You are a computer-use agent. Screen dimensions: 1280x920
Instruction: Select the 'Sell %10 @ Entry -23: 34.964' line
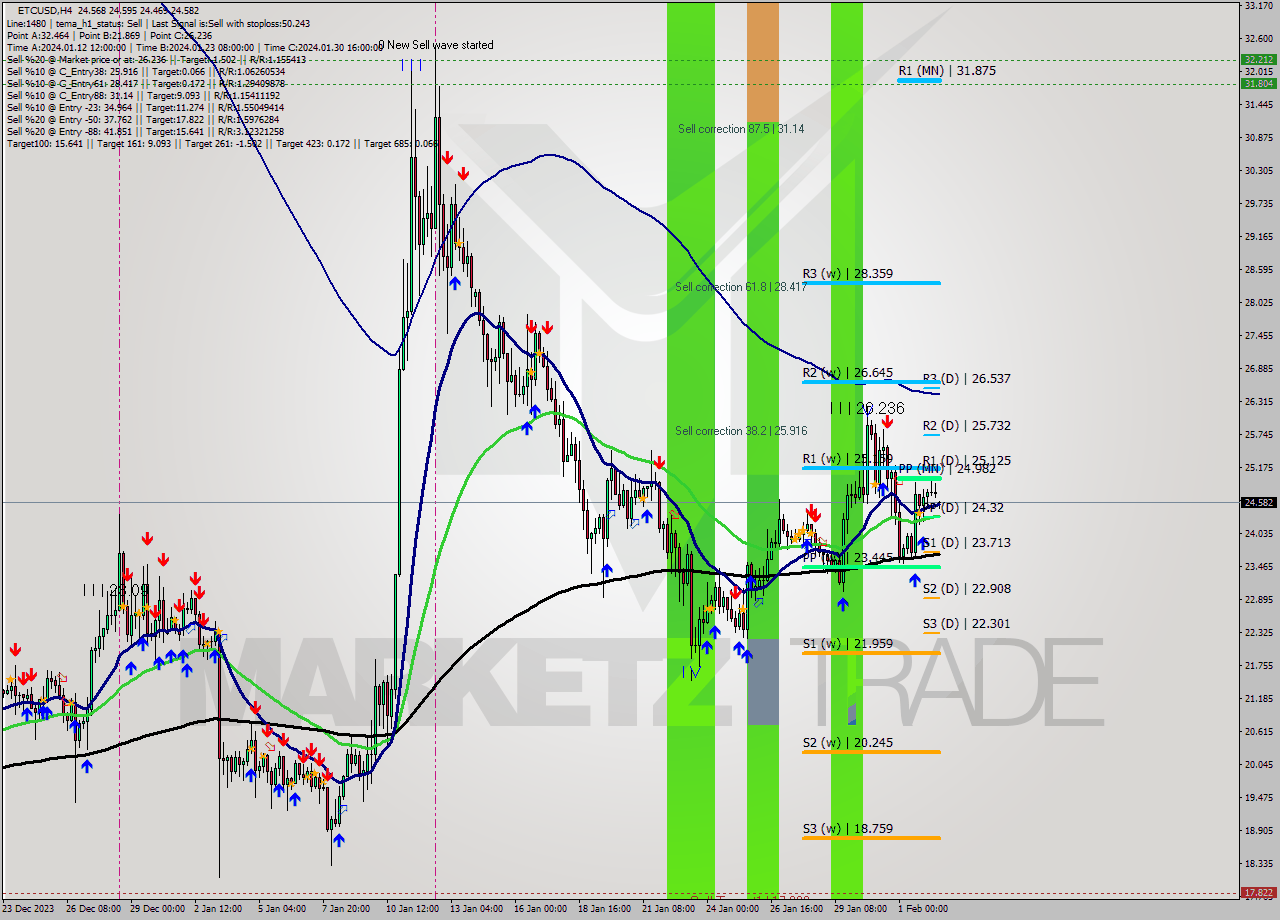145,107
